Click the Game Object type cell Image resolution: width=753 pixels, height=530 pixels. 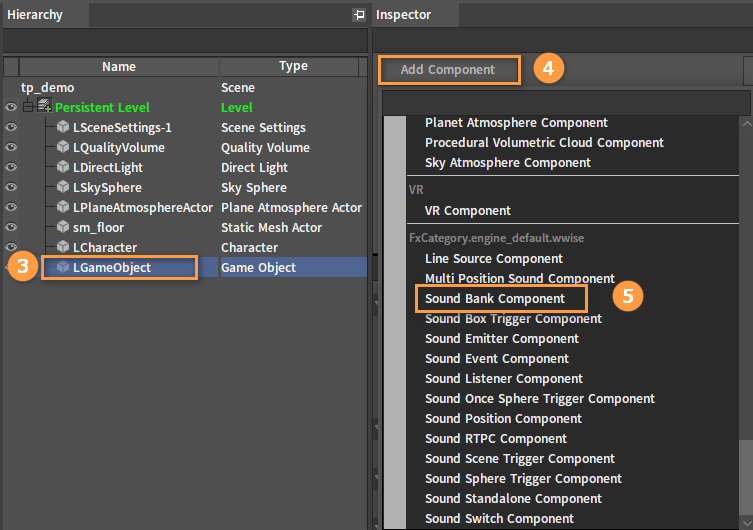coord(258,267)
